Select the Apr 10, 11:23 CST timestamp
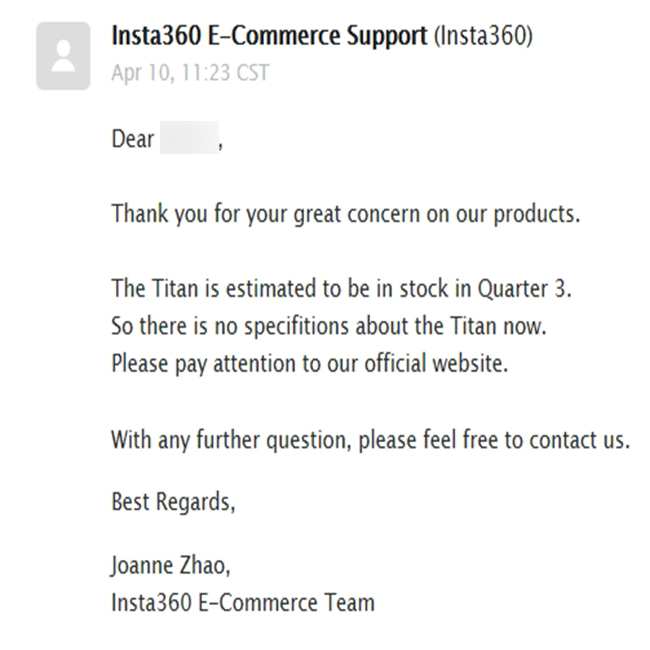The image size is (650, 650). tap(191, 73)
